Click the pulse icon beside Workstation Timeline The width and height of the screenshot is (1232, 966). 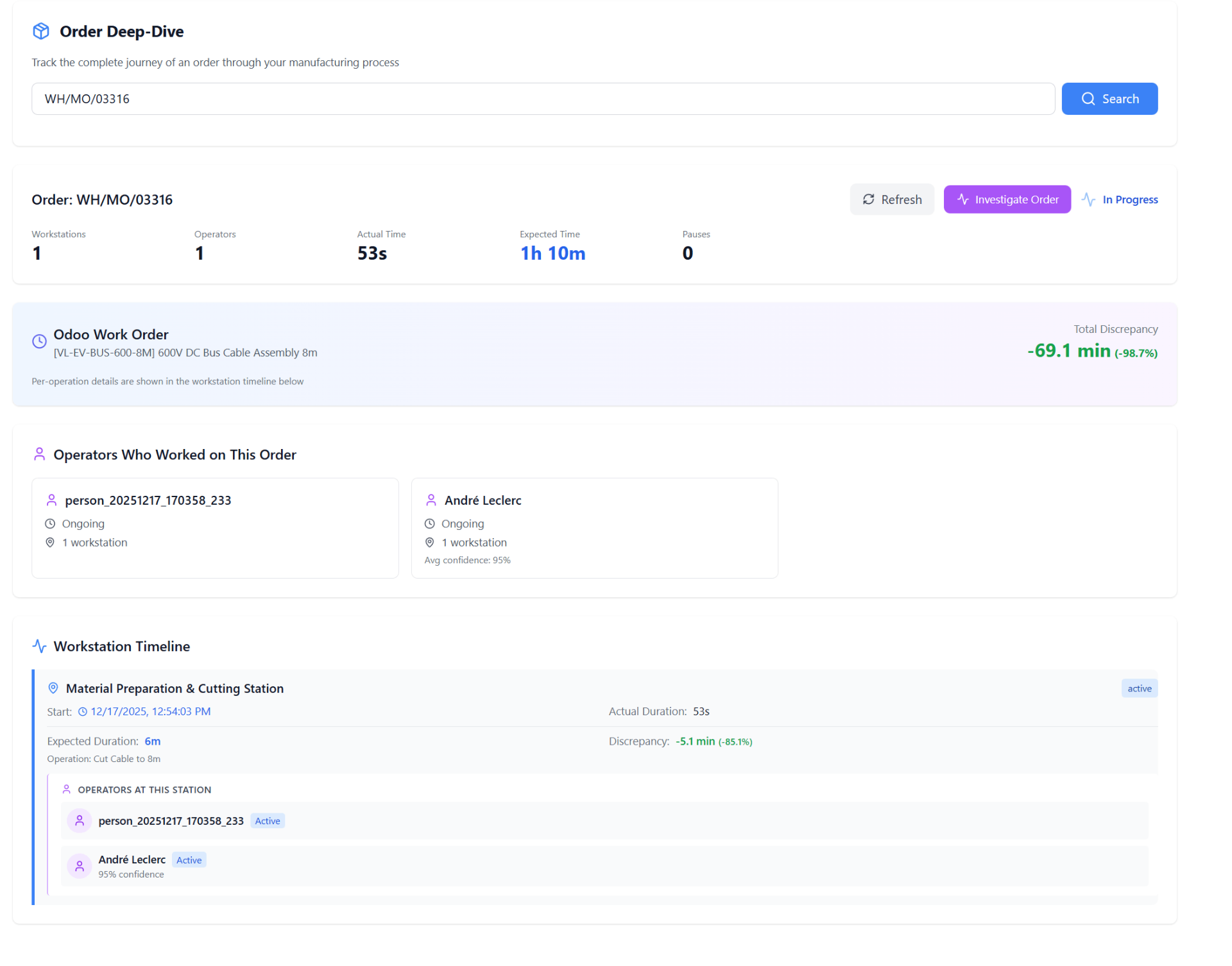[x=39, y=646]
